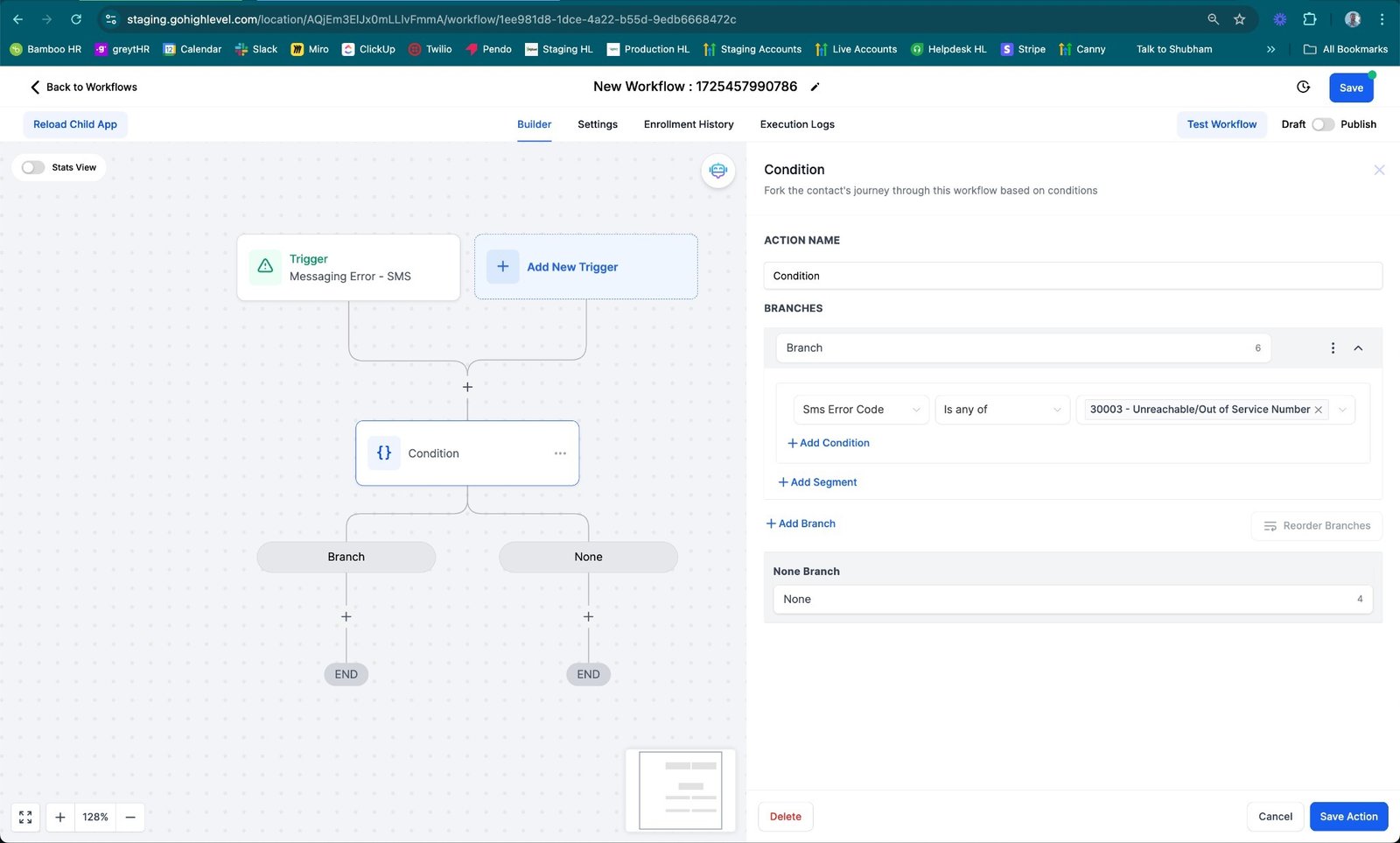Open the Sms Error Code dropdown

point(860,410)
